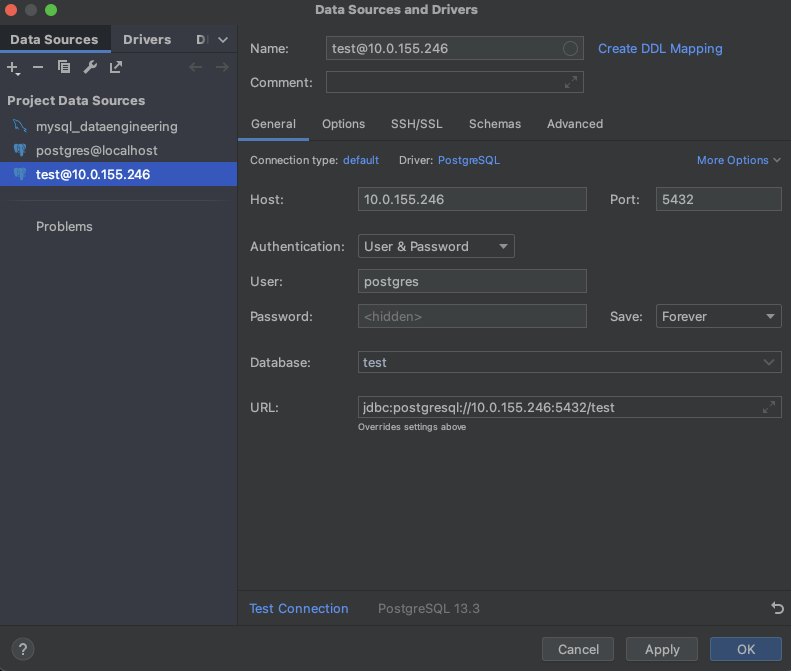The image size is (791, 671).
Task: Click the Cancel button
Action: (x=578, y=649)
